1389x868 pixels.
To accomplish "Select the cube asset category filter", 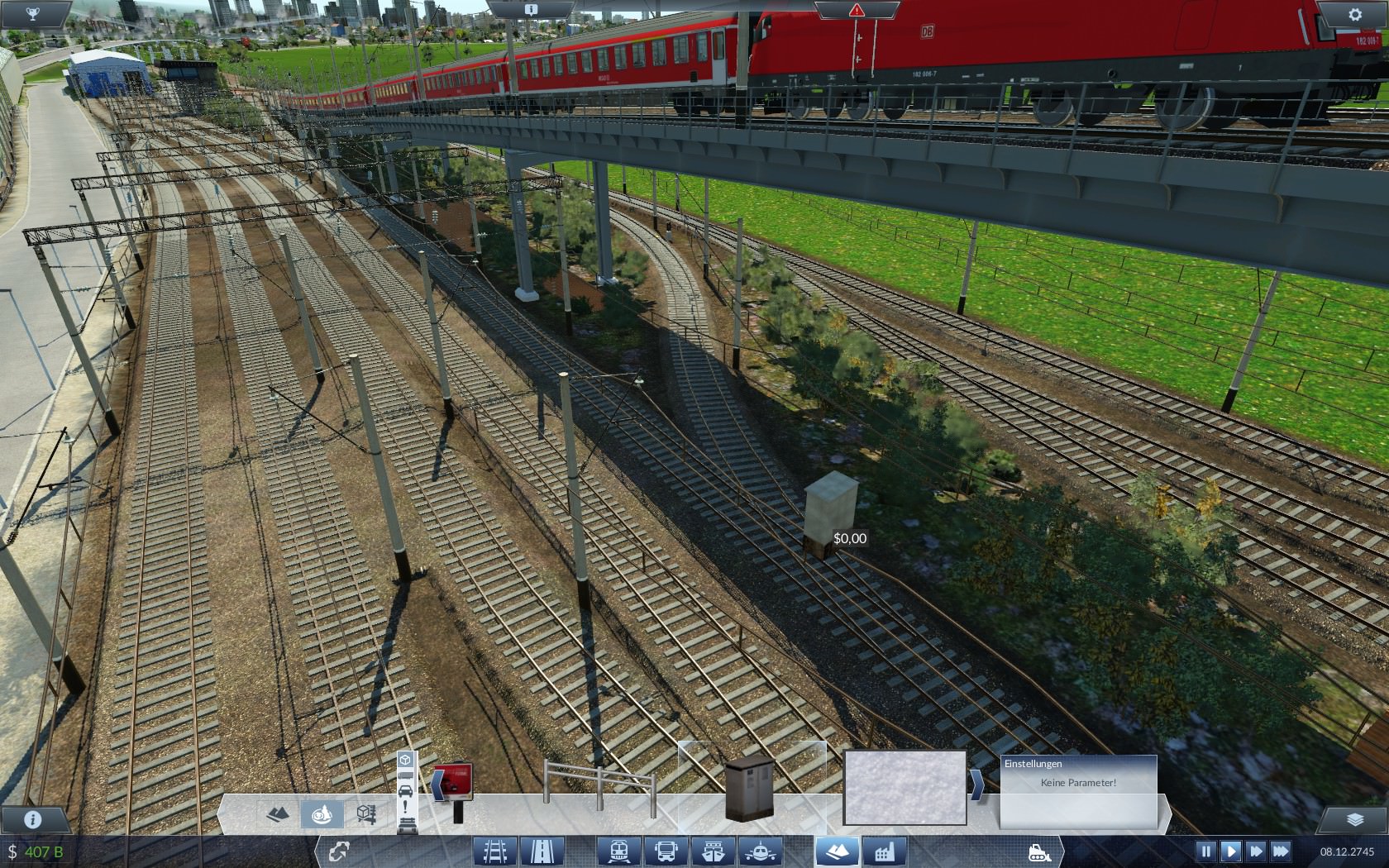I will (x=406, y=759).
